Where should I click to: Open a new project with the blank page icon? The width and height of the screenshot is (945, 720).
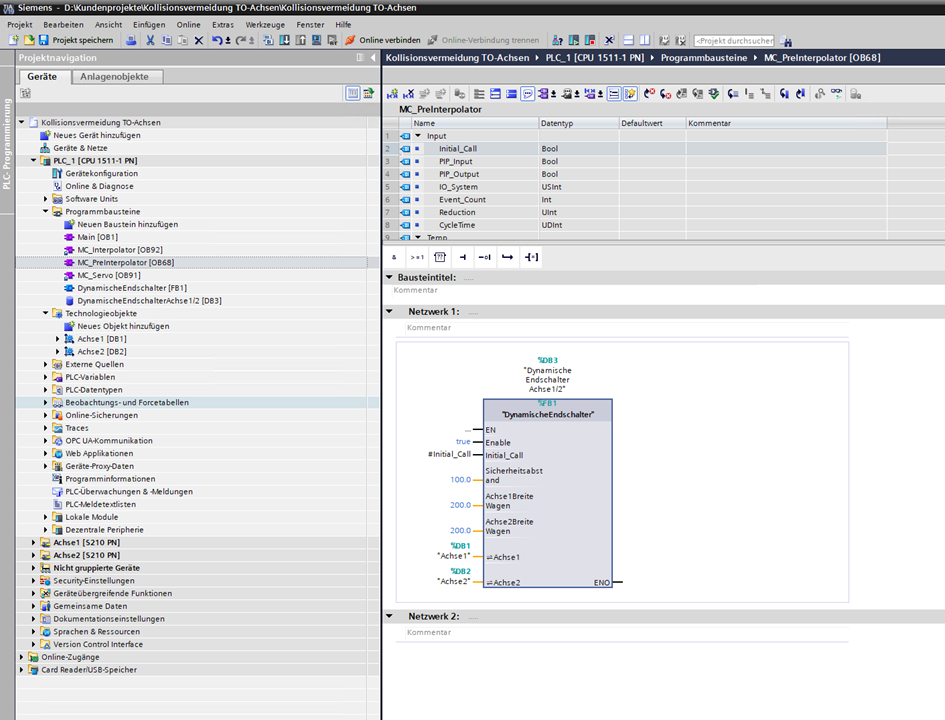[12, 40]
